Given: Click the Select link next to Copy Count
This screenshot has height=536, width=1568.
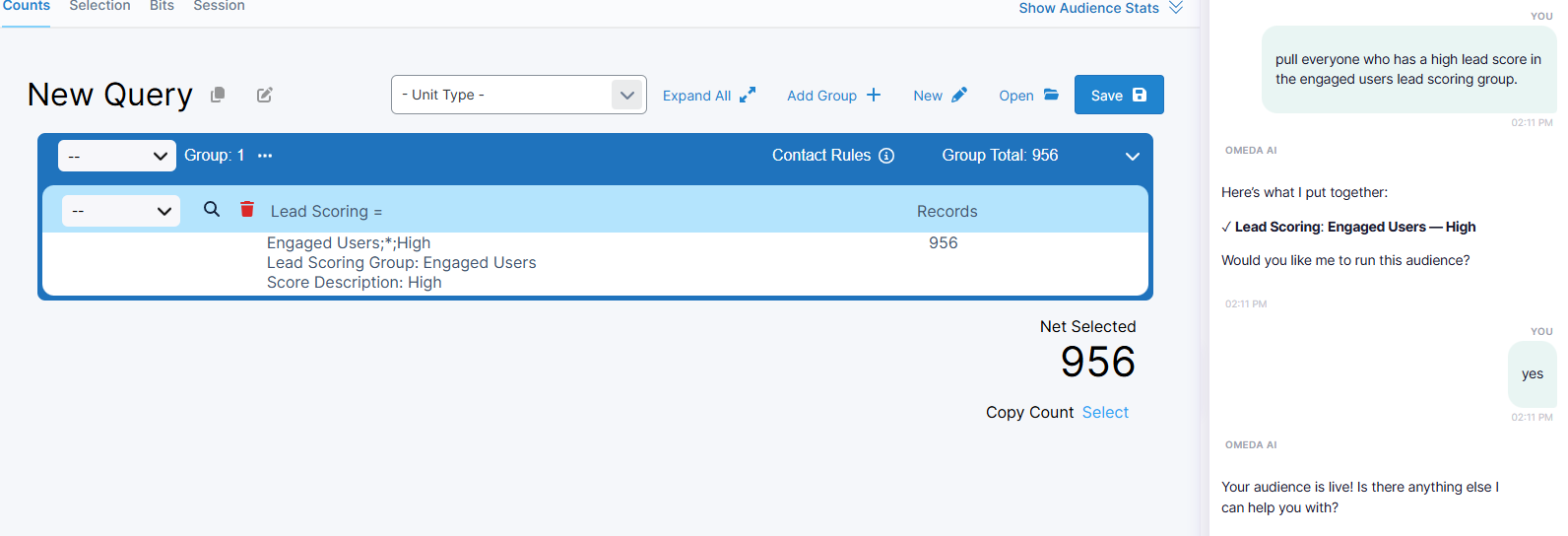Looking at the screenshot, I should click(x=1105, y=412).
